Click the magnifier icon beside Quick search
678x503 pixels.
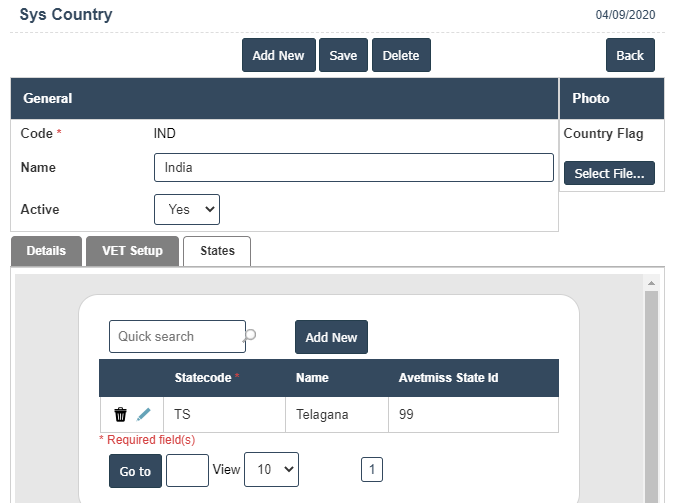(250, 336)
